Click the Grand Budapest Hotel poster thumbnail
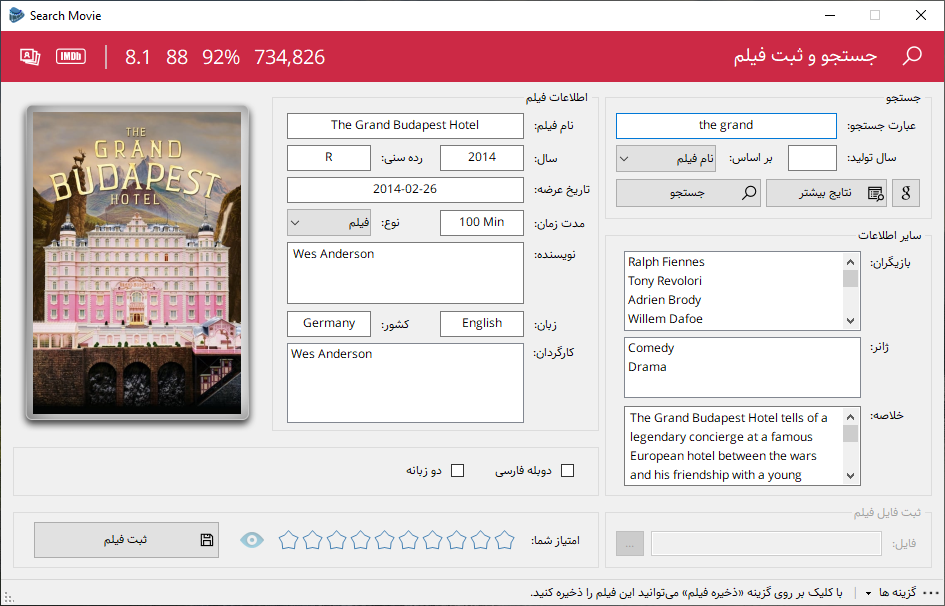This screenshot has width=945, height=606. pos(137,263)
